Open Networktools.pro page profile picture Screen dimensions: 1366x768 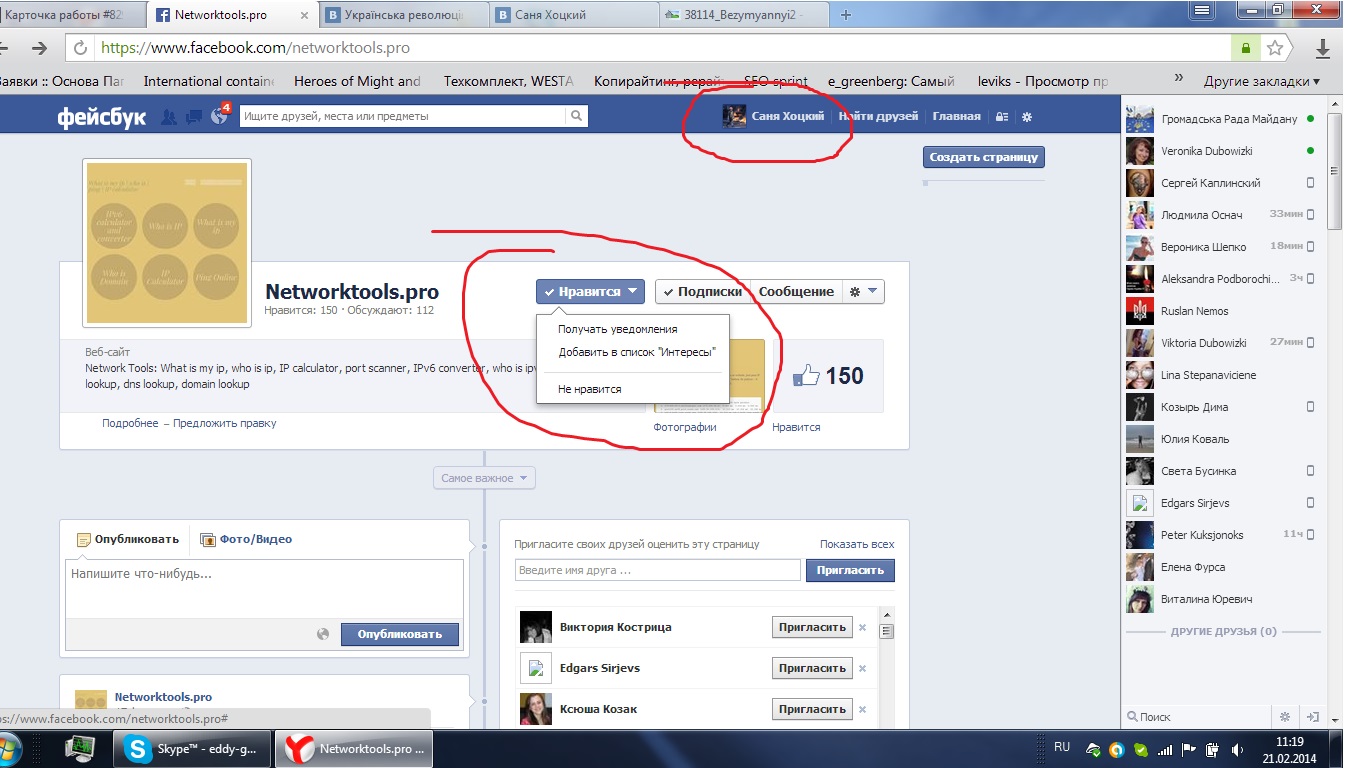click(x=167, y=243)
